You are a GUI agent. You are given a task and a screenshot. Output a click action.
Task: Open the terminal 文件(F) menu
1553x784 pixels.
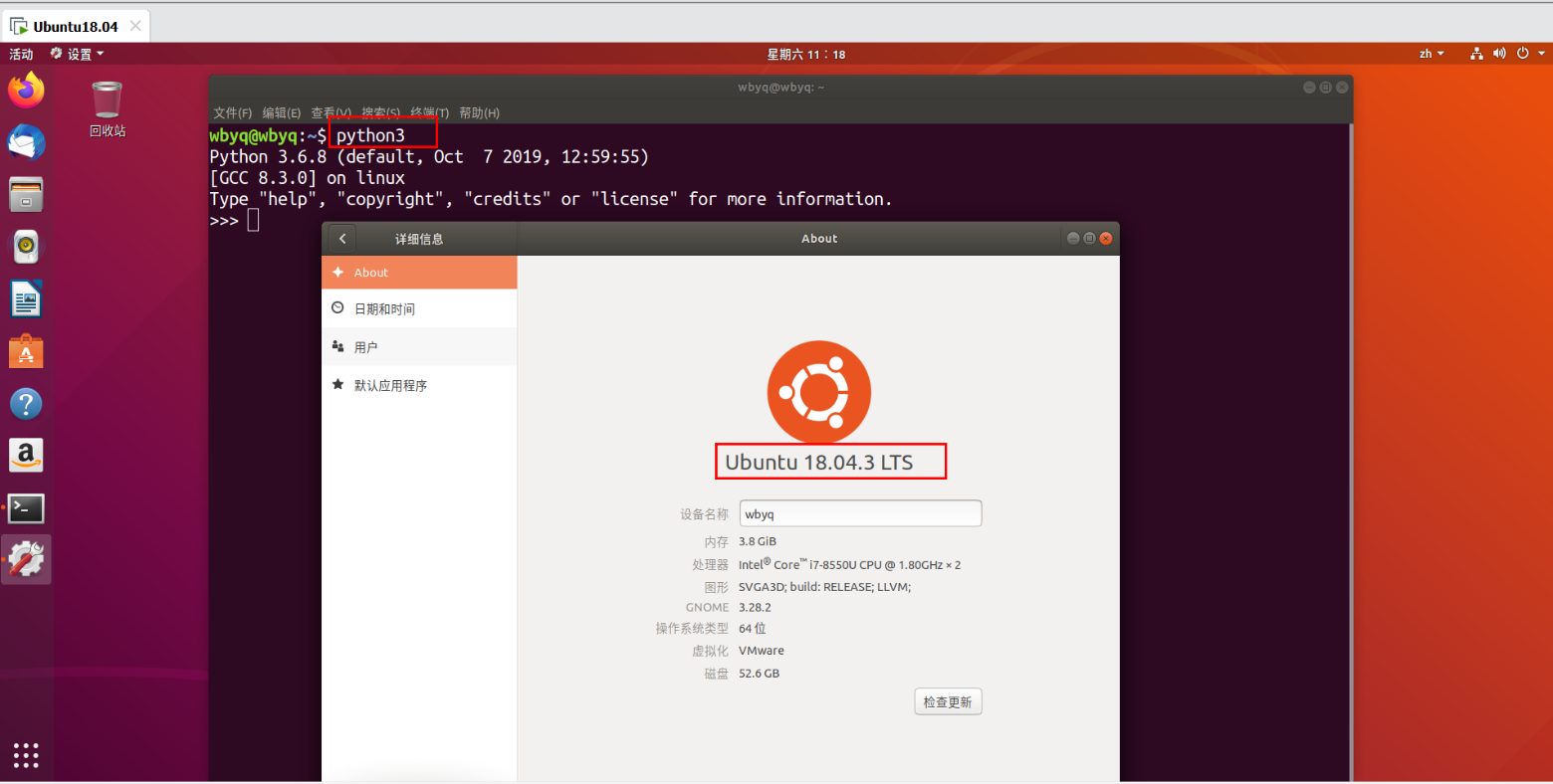(x=233, y=113)
